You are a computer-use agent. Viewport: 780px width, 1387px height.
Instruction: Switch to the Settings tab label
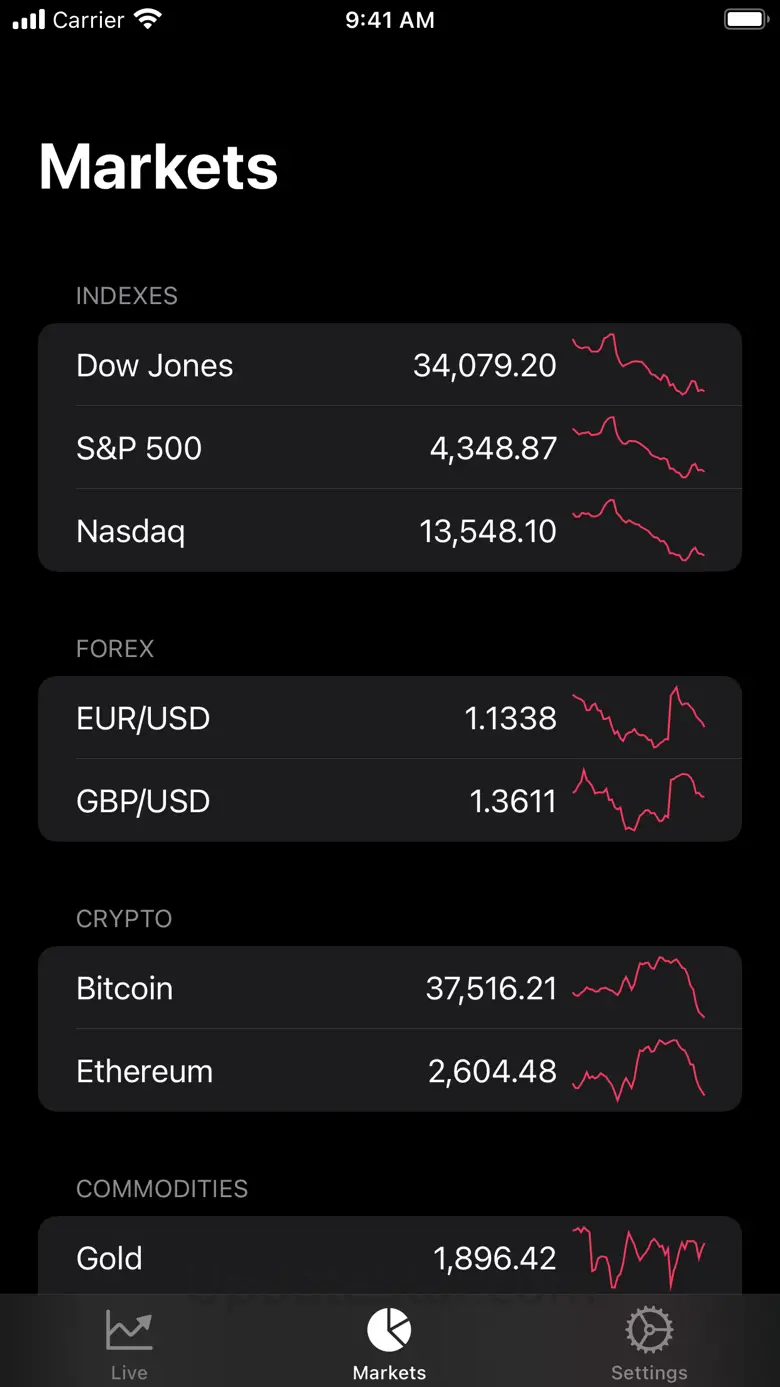(649, 1373)
